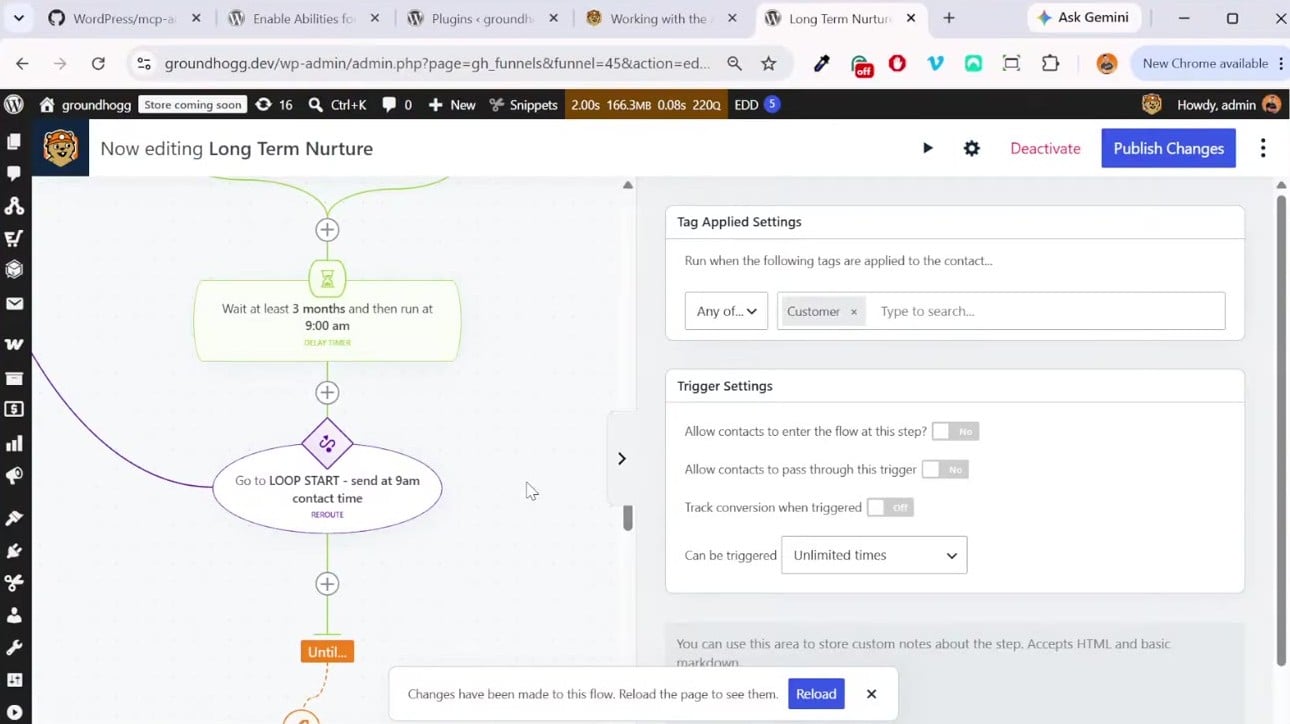Viewport: 1290px width, 724px height.
Task: Click the email envelope sidebar icon
Action: point(14,304)
